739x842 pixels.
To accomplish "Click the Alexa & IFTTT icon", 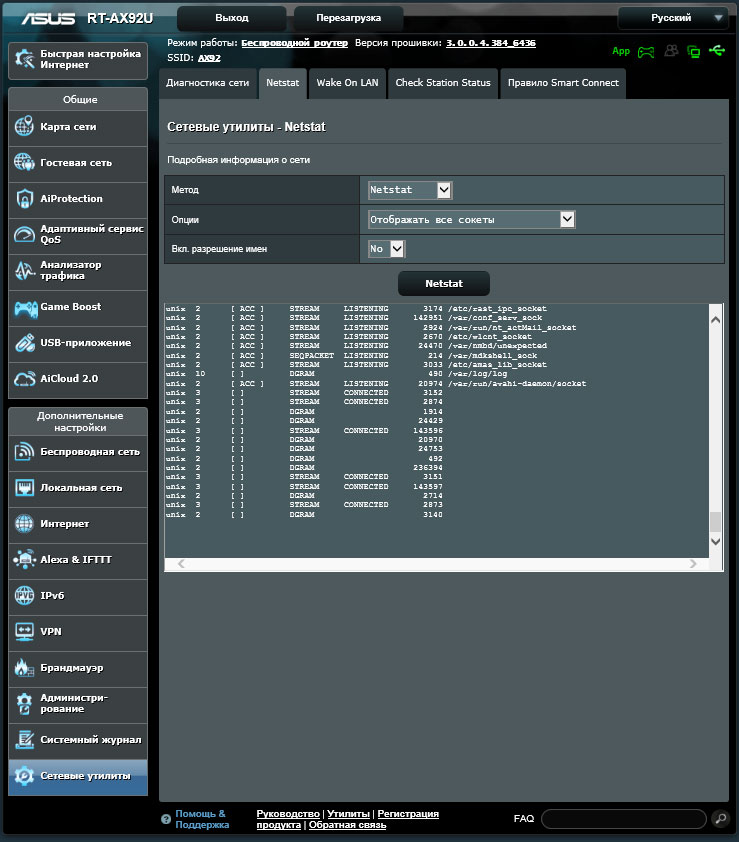I will pos(25,560).
